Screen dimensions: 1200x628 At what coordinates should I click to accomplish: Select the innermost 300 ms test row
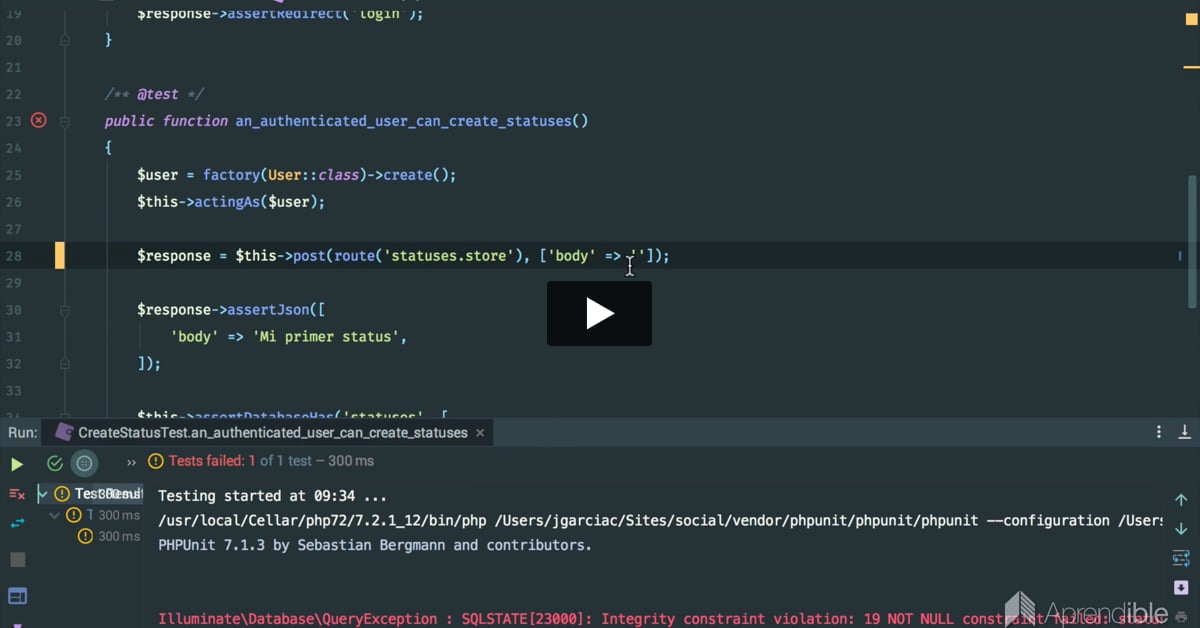[x=110, y=537]
